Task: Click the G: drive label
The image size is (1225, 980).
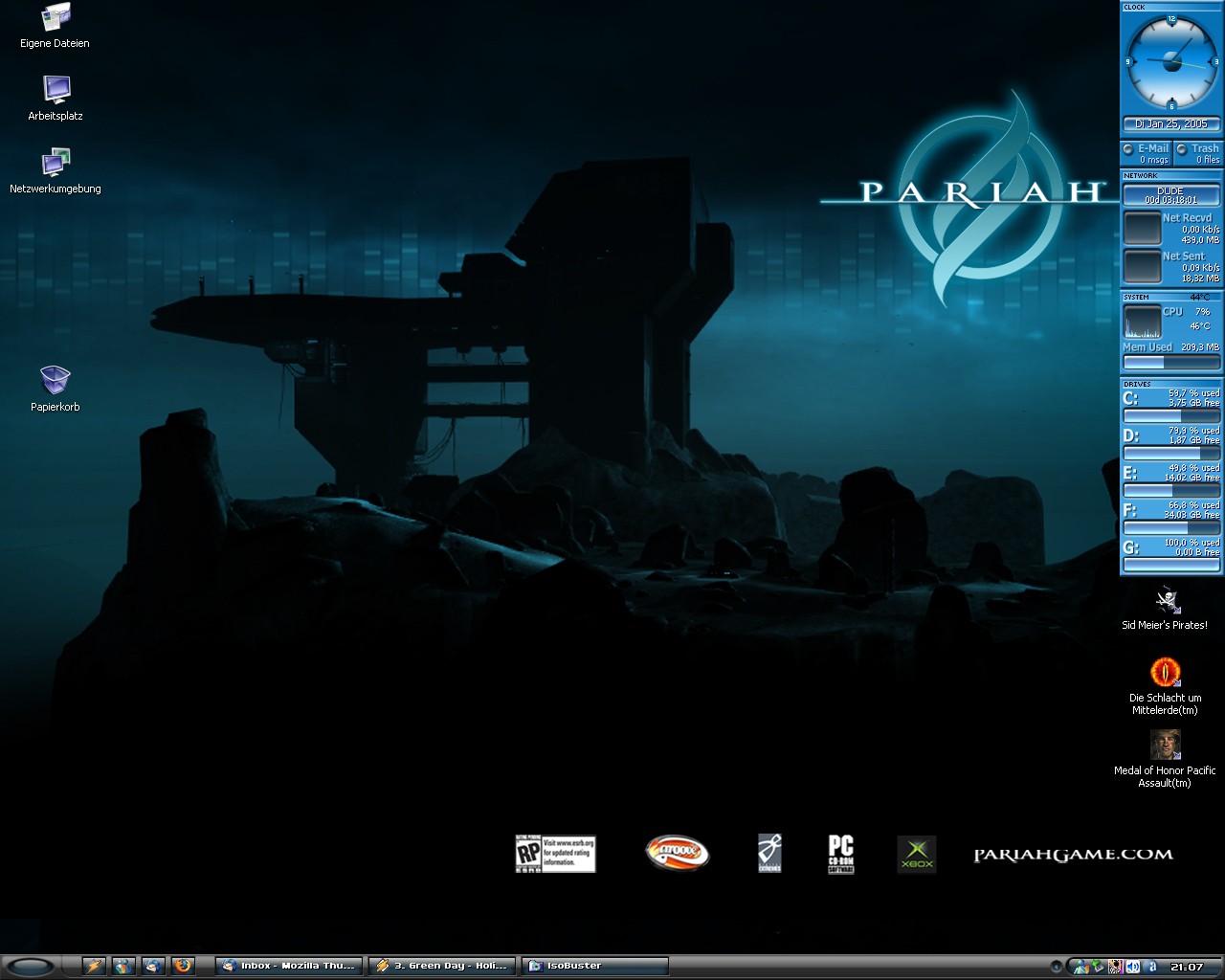Action: point(1130,547)
